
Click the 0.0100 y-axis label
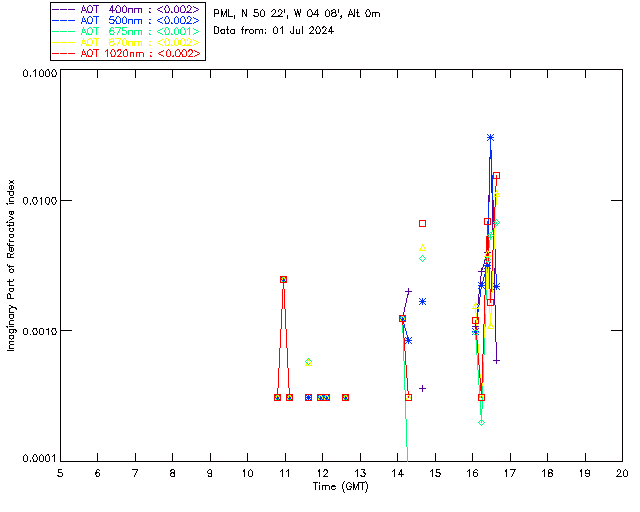click(39, 200)
